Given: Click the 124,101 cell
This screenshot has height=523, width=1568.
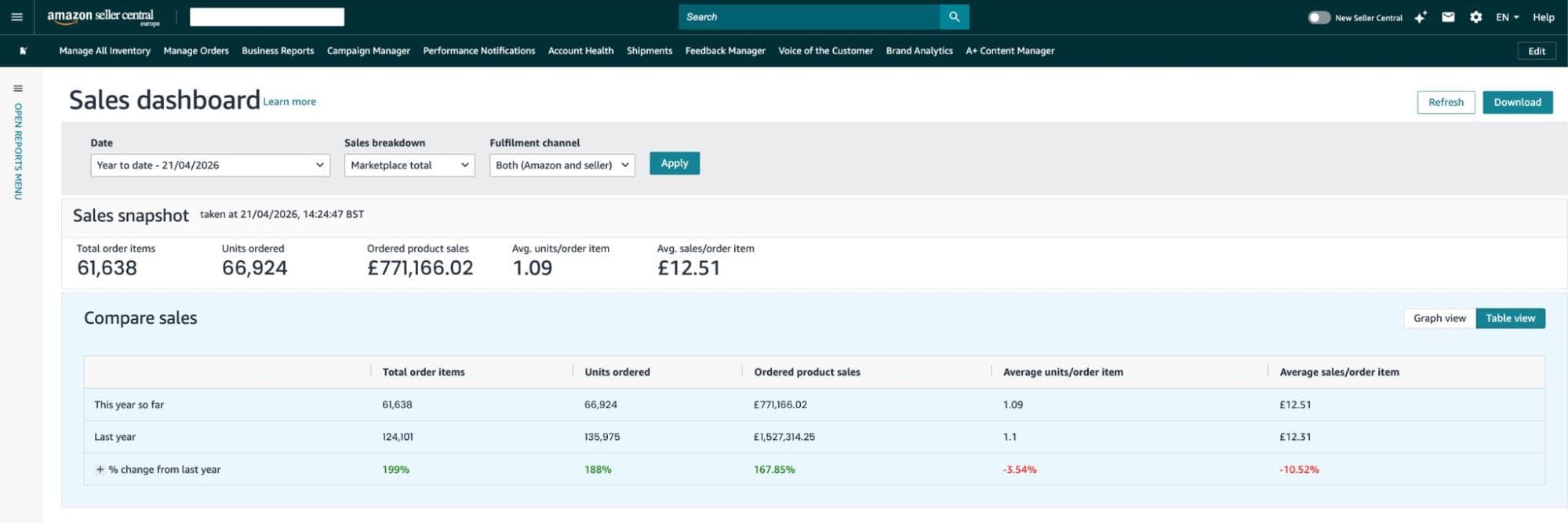Looking at the screenshot, I should tap(398, 438).
